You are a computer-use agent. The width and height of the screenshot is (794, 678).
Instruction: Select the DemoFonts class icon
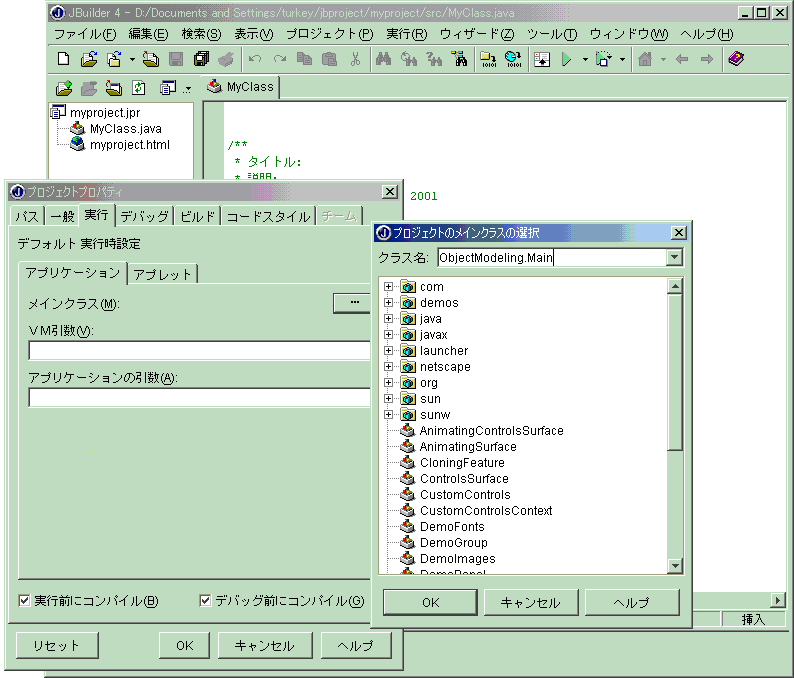point(407,527)
